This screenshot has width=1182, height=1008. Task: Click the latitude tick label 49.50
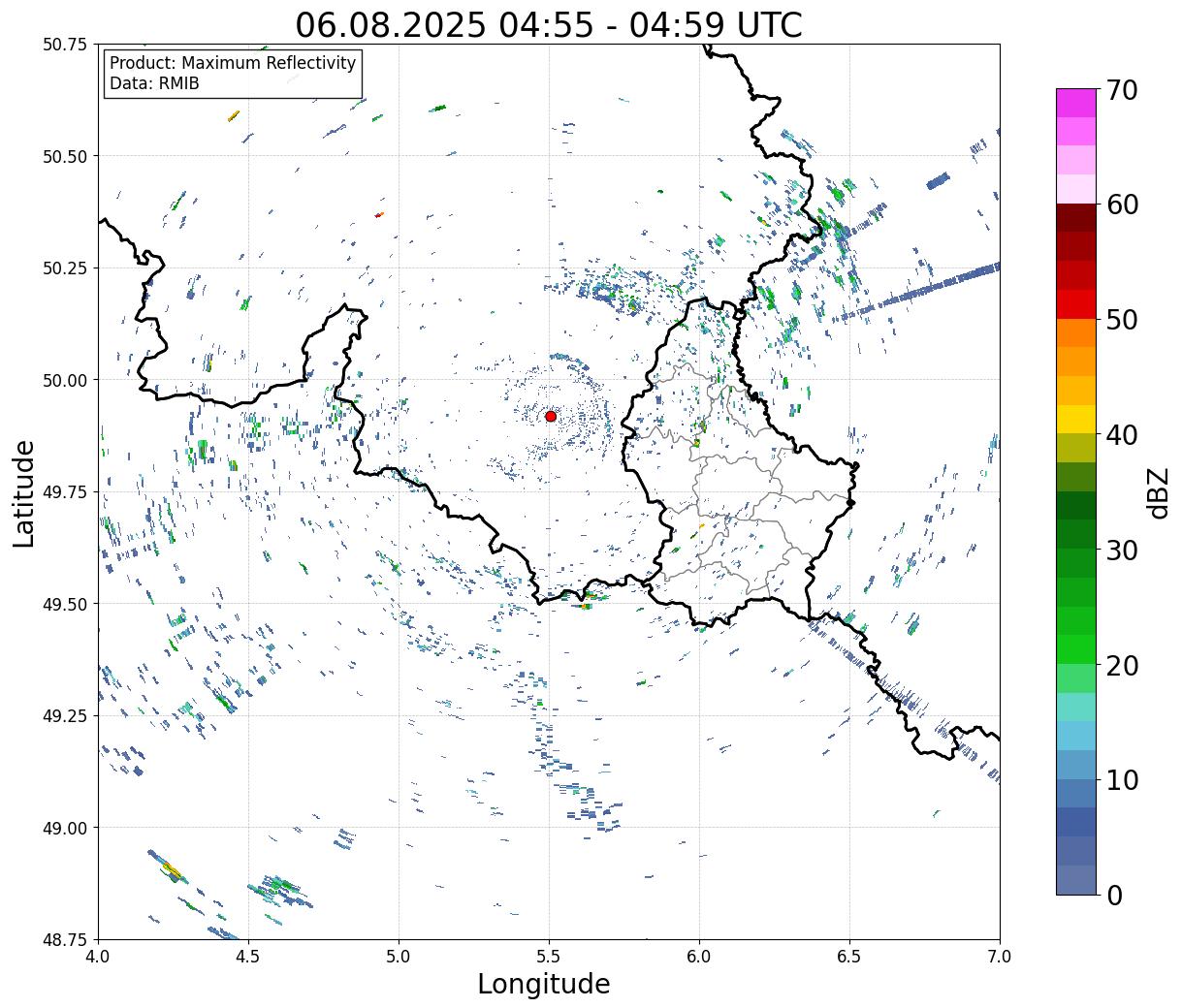tap(65, 604)
